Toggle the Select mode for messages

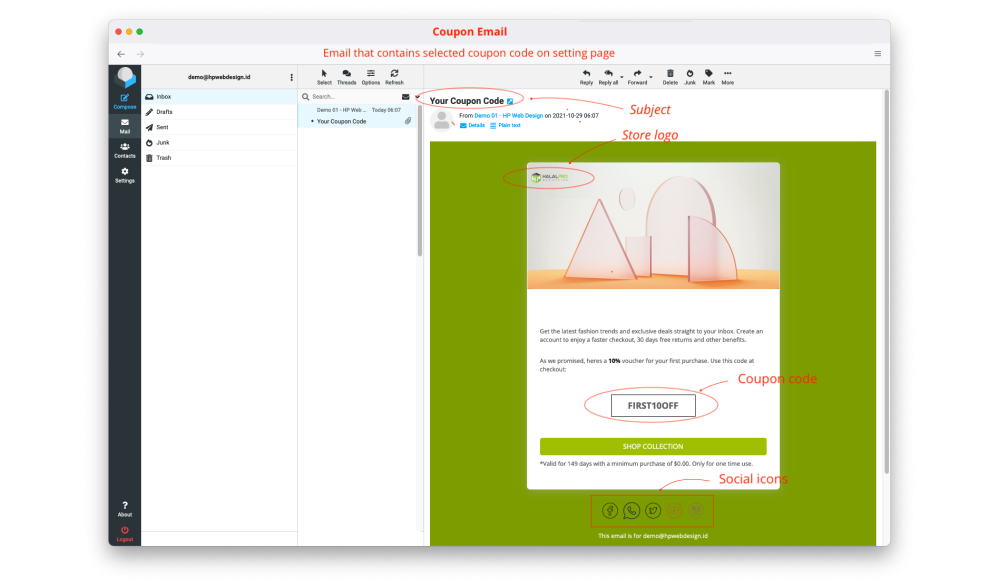324,76
